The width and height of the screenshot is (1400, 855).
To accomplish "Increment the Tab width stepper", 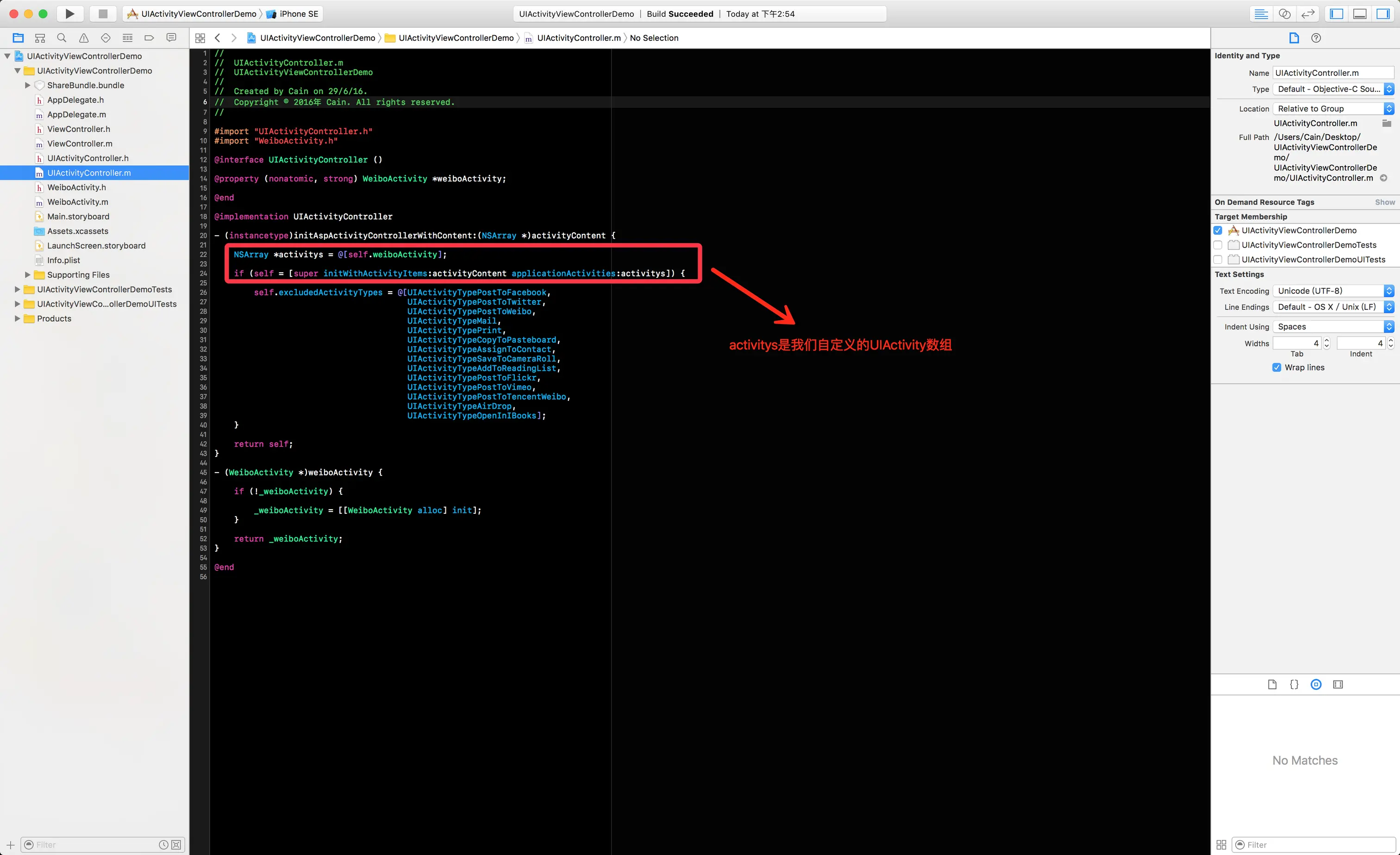I will tap(1327, 340).
